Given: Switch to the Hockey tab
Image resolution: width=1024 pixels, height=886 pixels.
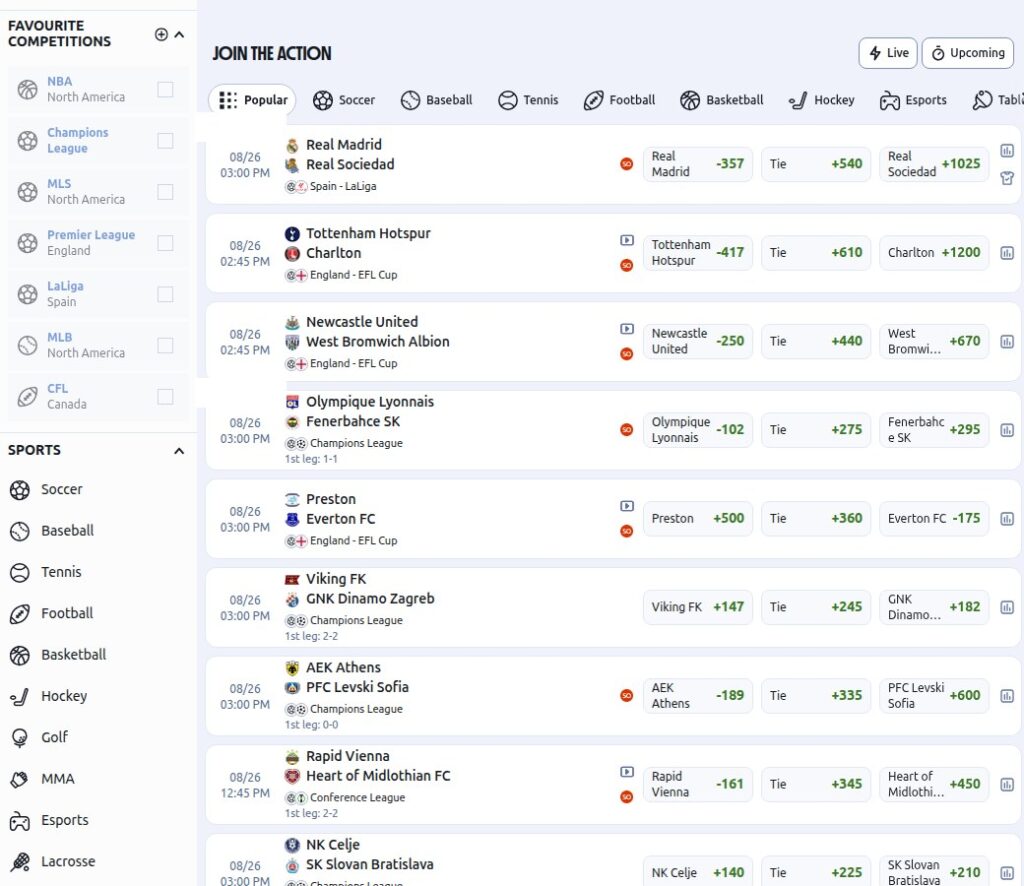Looking at the screenshot, I should click(821, 100).
